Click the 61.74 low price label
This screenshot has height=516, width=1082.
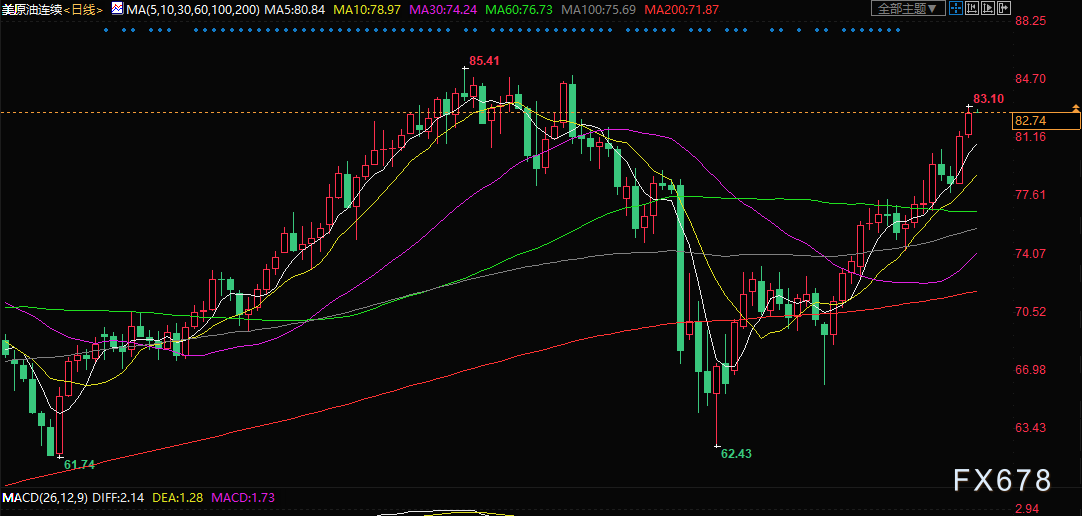click(x=79, y=464)
